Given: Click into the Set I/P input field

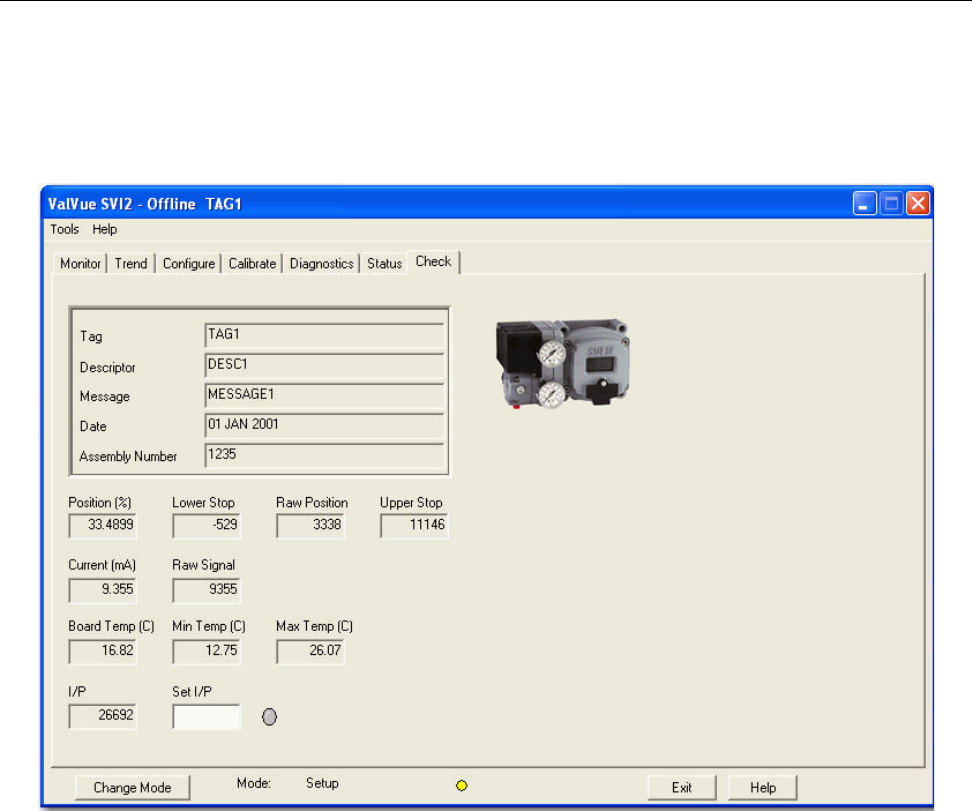Looking at the screenshot, I should [207, 717].
